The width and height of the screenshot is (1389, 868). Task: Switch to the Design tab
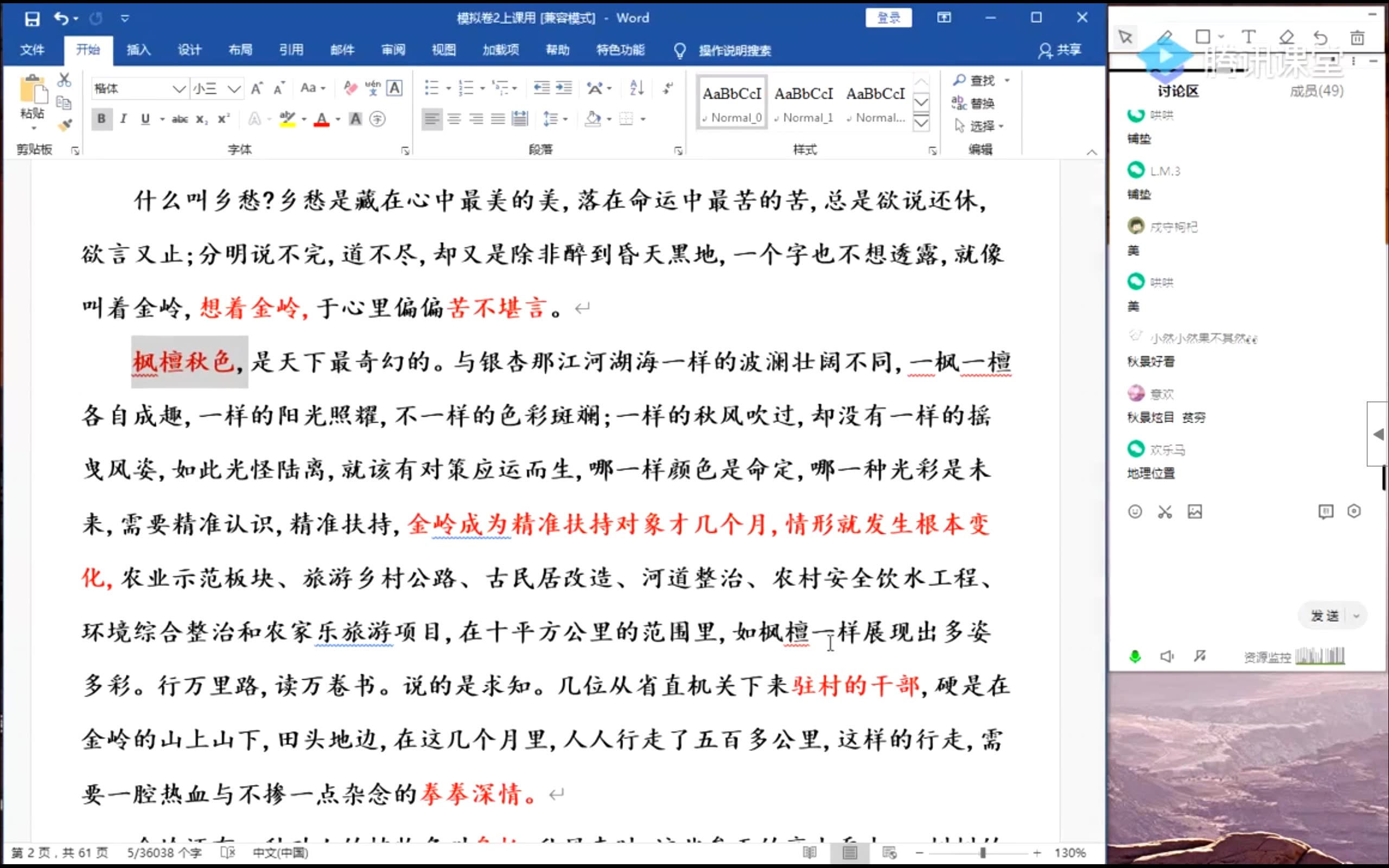click(x=189, y=50)
